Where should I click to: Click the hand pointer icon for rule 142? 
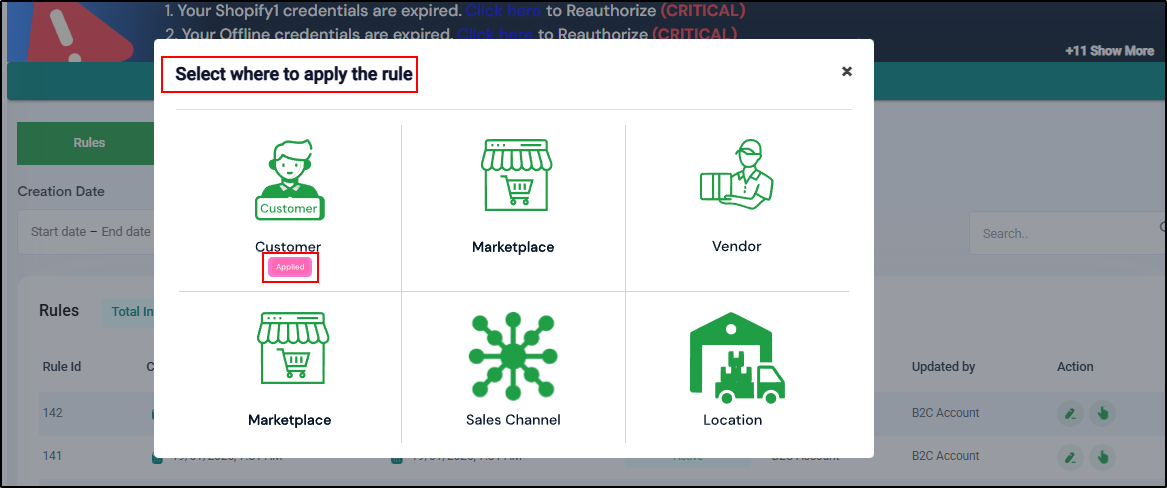pos(1102,414)
